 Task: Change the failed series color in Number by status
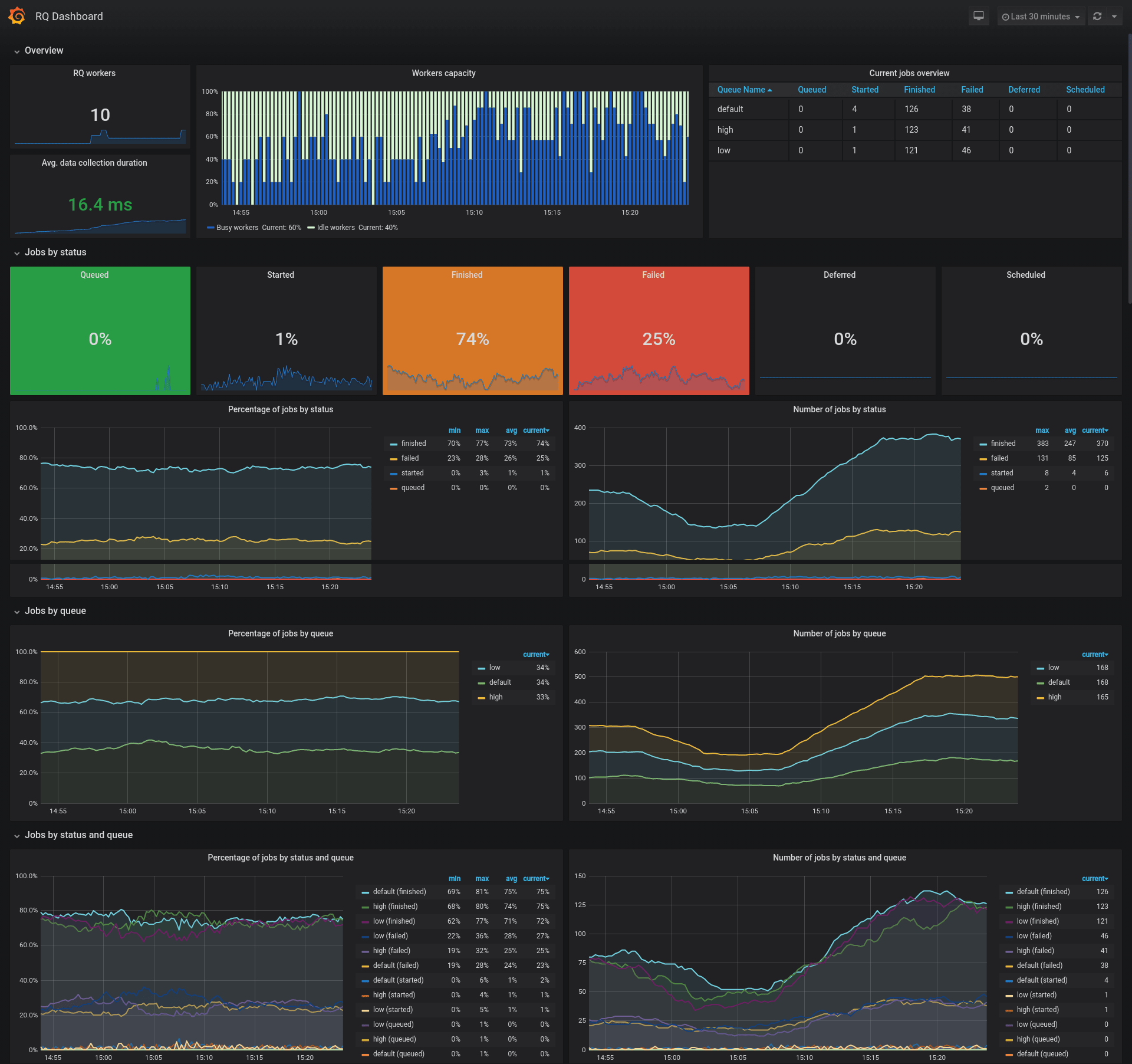click(x=983, y=459)
